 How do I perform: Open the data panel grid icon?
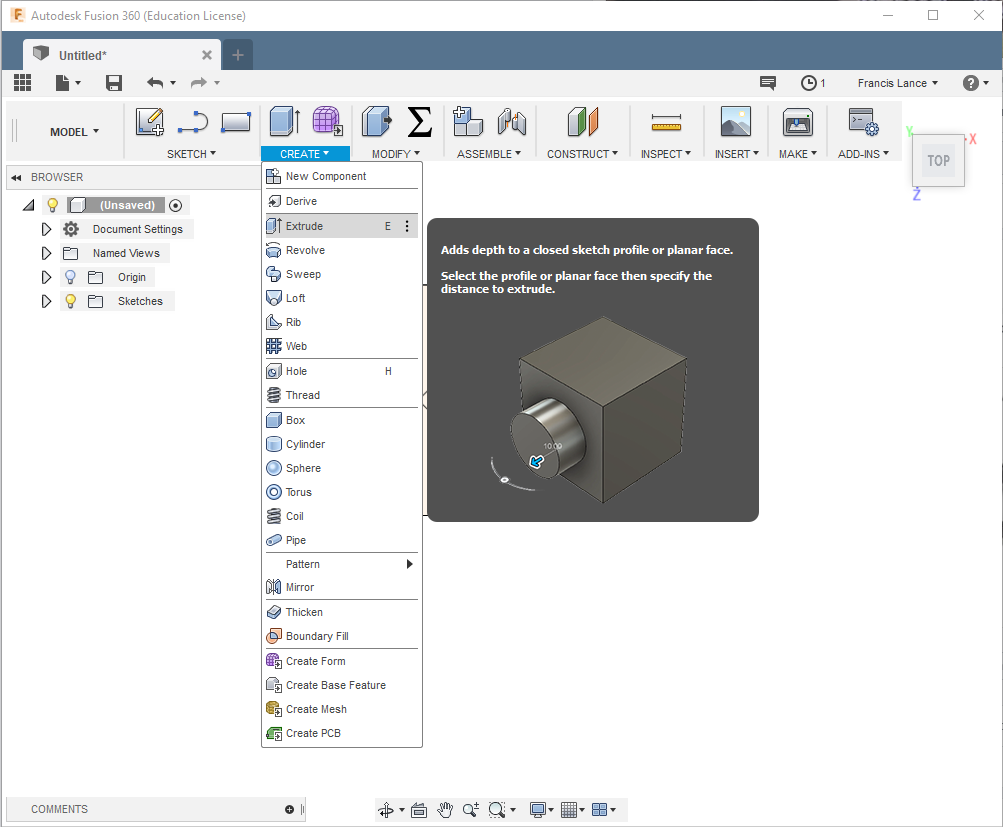pyautogui.click(x=22, y=83)
